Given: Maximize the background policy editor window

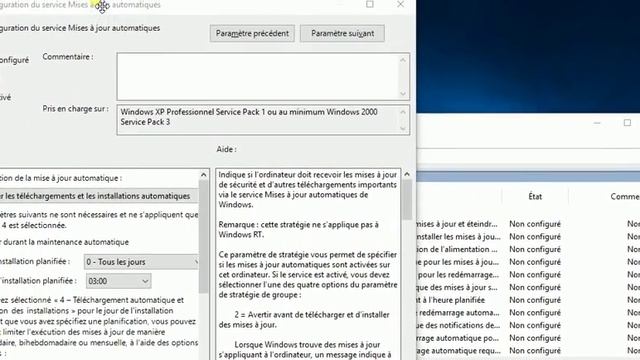Looking at the screenshot, I should coord(627,123).
